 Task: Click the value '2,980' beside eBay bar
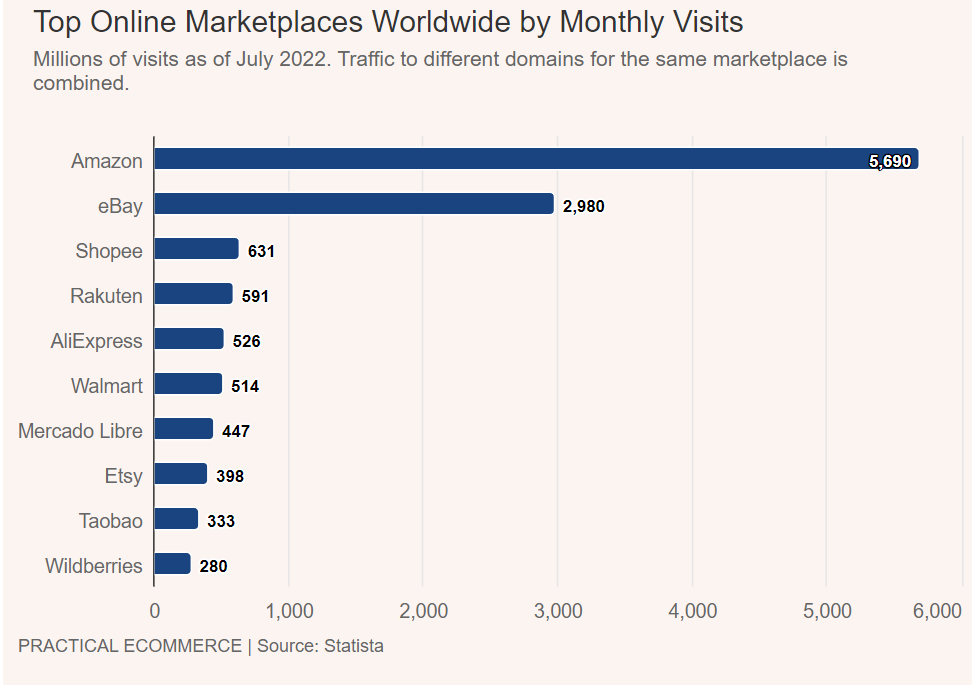(x=583, y=206)
